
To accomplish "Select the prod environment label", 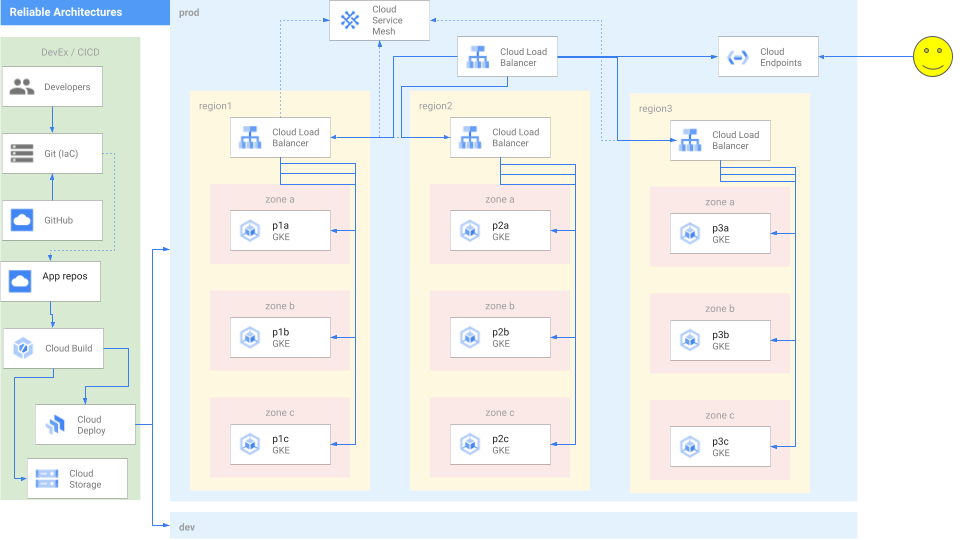I will coord(189,13).
